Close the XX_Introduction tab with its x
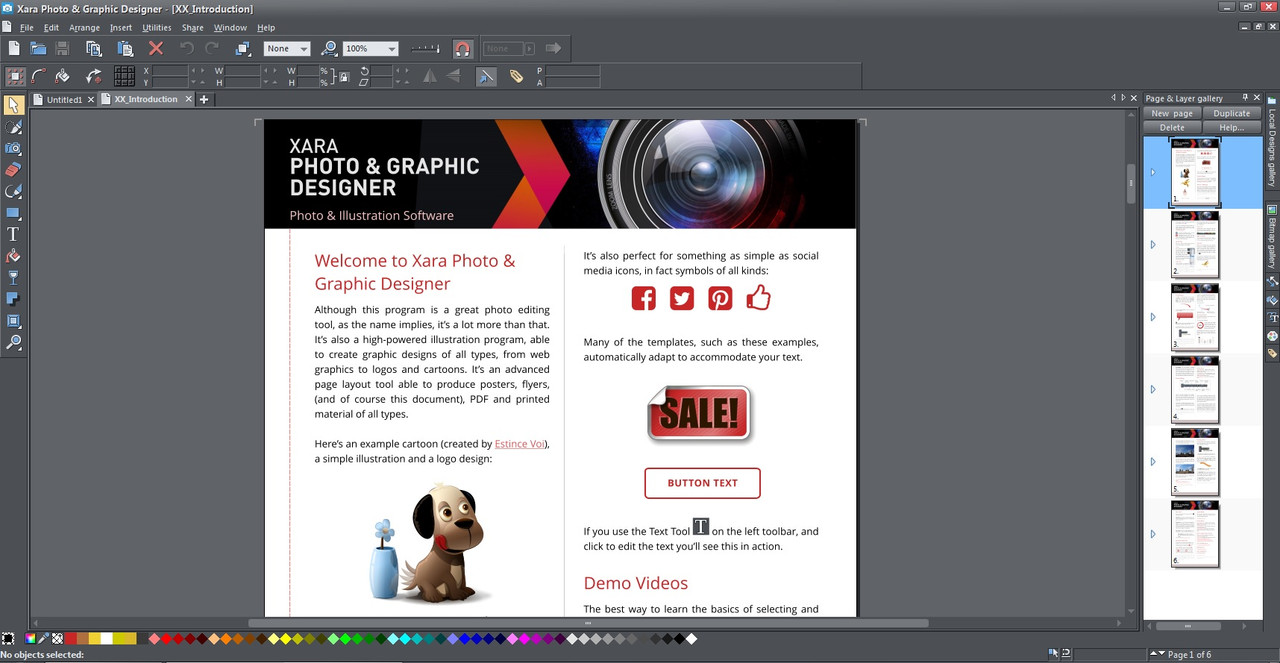The height and width of the screenshot is (663, 1280). pyautogui.click(x=186, y=100)
